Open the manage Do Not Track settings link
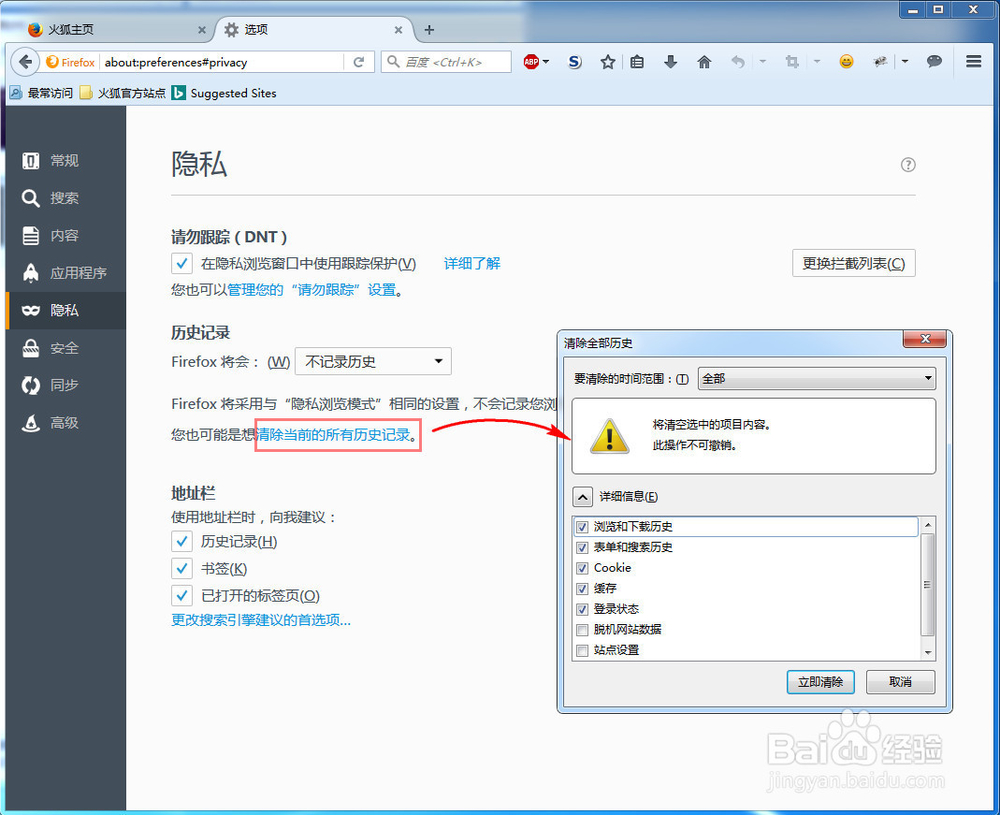 [x=312, y=290]
